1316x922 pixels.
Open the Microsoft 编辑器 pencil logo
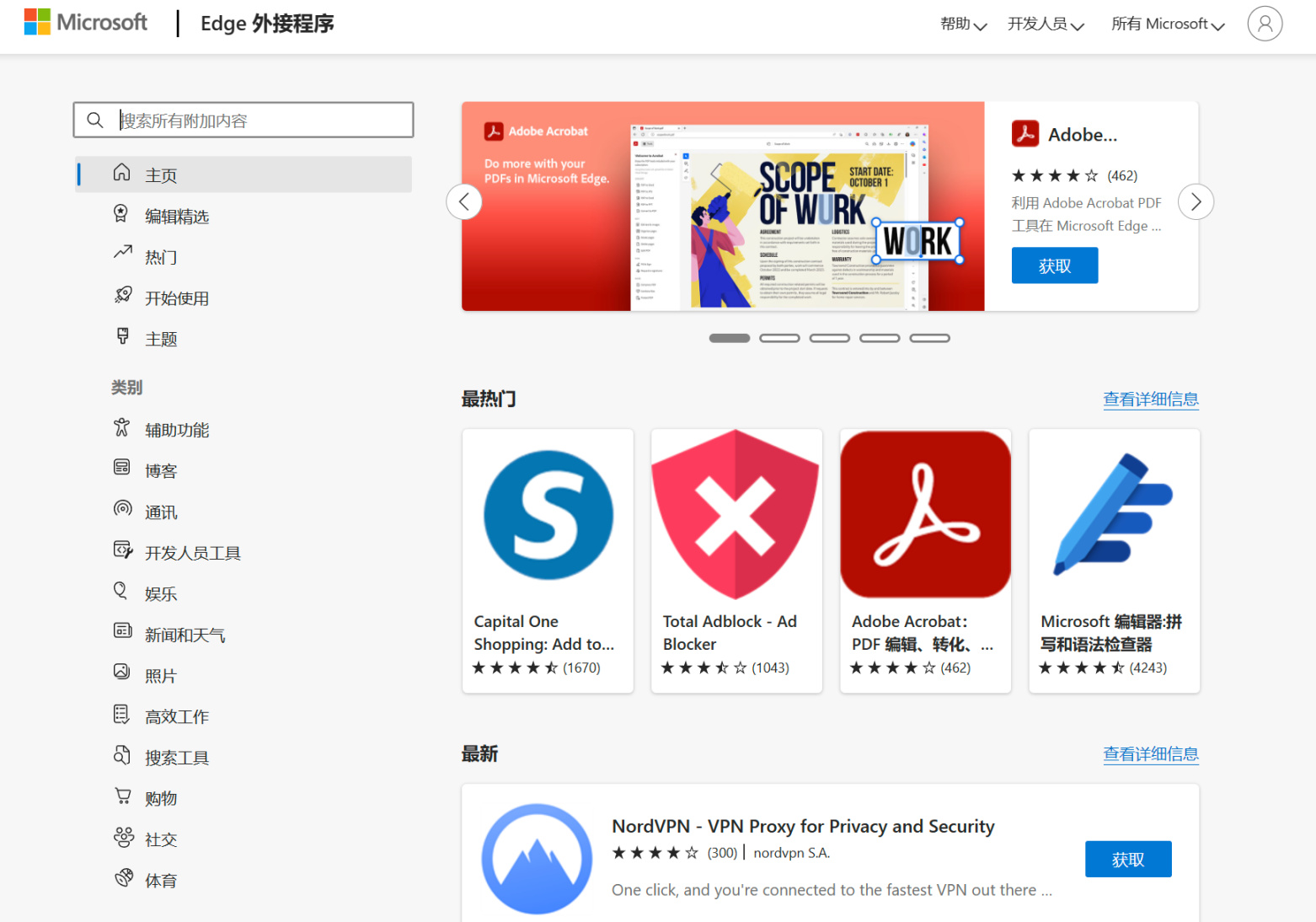1114,514
